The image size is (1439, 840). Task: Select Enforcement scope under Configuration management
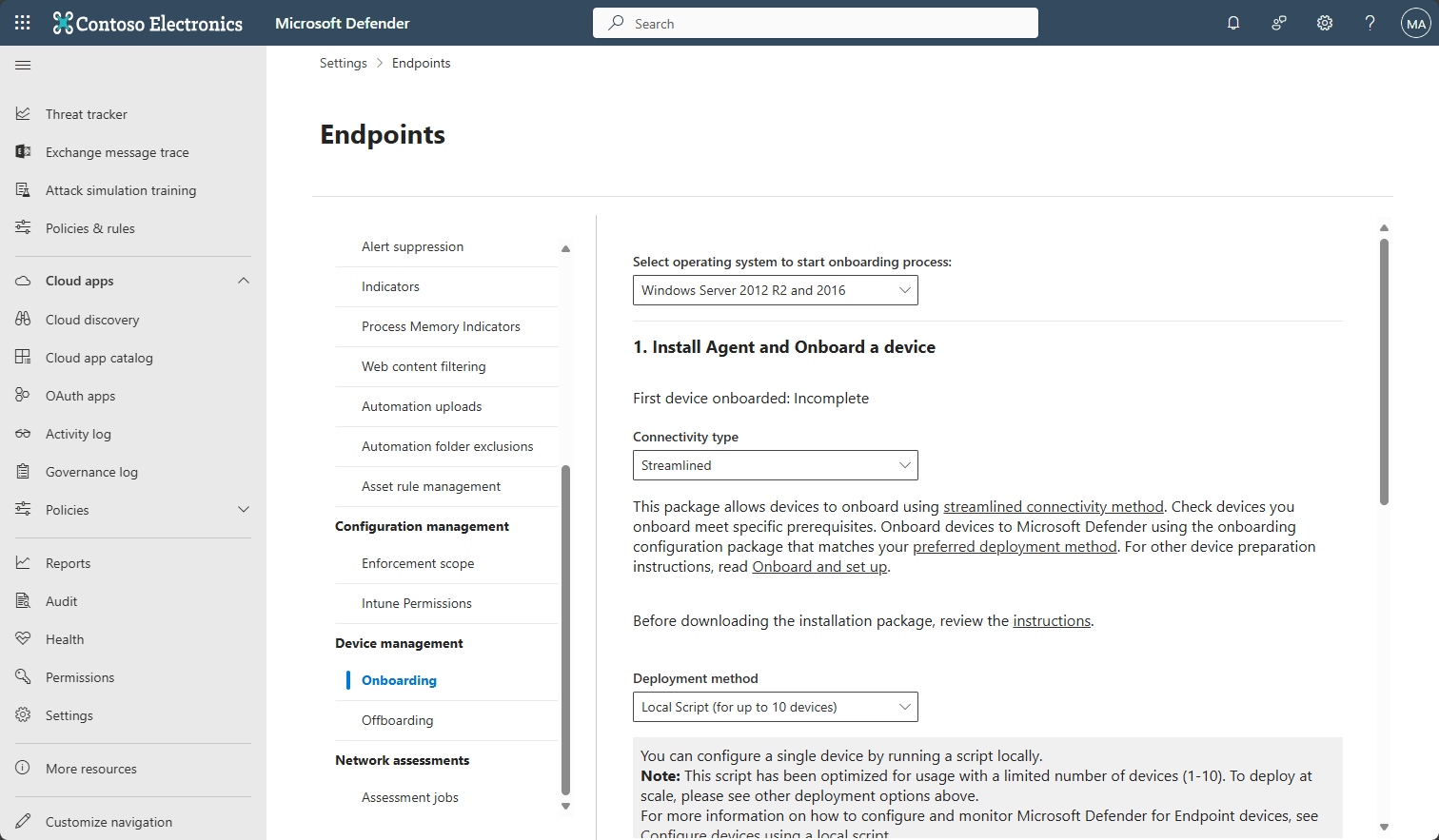pyautogui.click(x=419, y=563)
